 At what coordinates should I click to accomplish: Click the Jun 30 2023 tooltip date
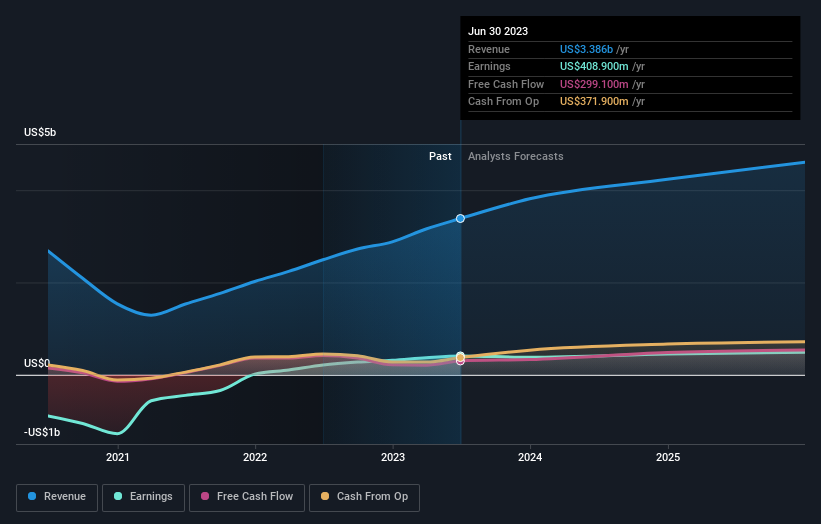click(x=498, y=31)
